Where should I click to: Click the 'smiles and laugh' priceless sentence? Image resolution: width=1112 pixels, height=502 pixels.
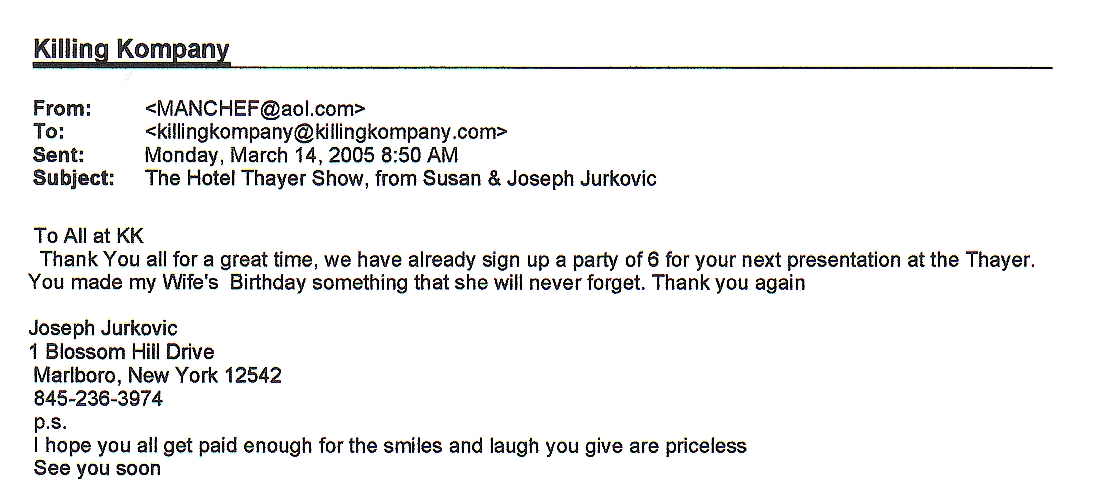tap(389, 445)
